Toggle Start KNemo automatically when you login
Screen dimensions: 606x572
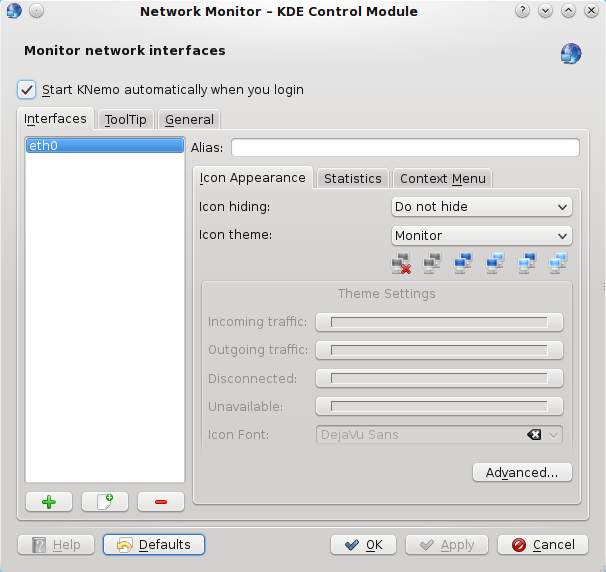pos(27,90)
